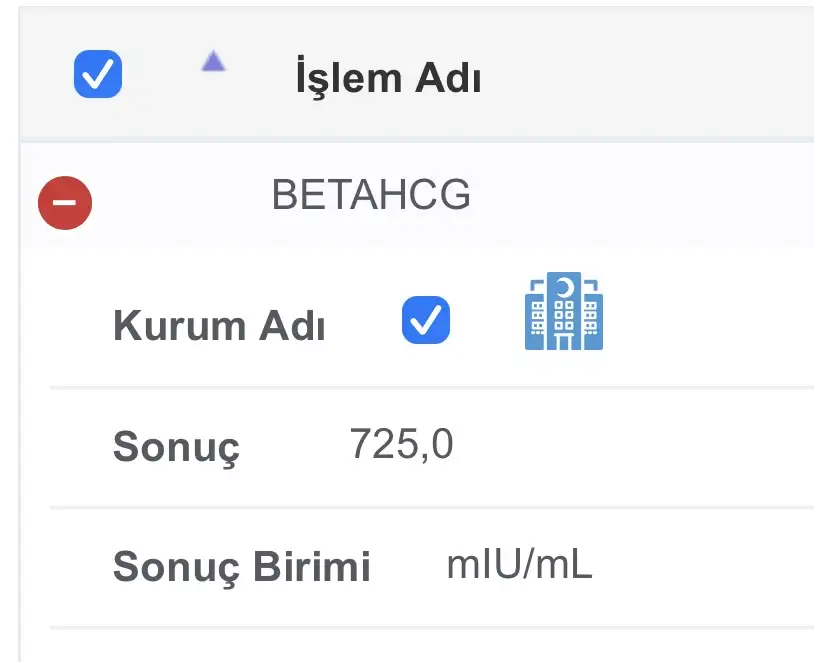
Task: Click the crescent moon on the hospital icon
Action: coord(565,287)
